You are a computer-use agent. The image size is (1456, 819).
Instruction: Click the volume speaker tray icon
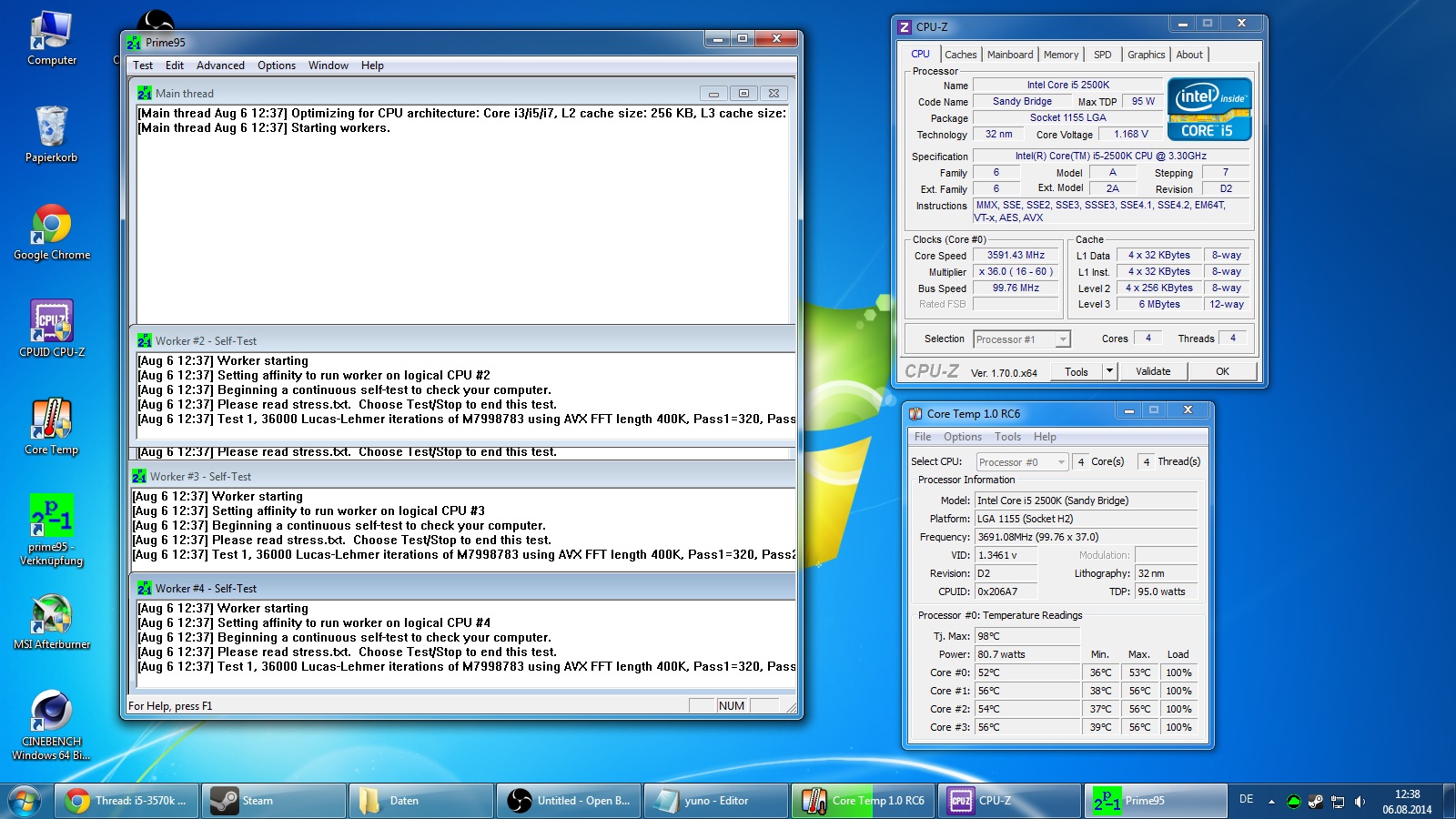1360,802
